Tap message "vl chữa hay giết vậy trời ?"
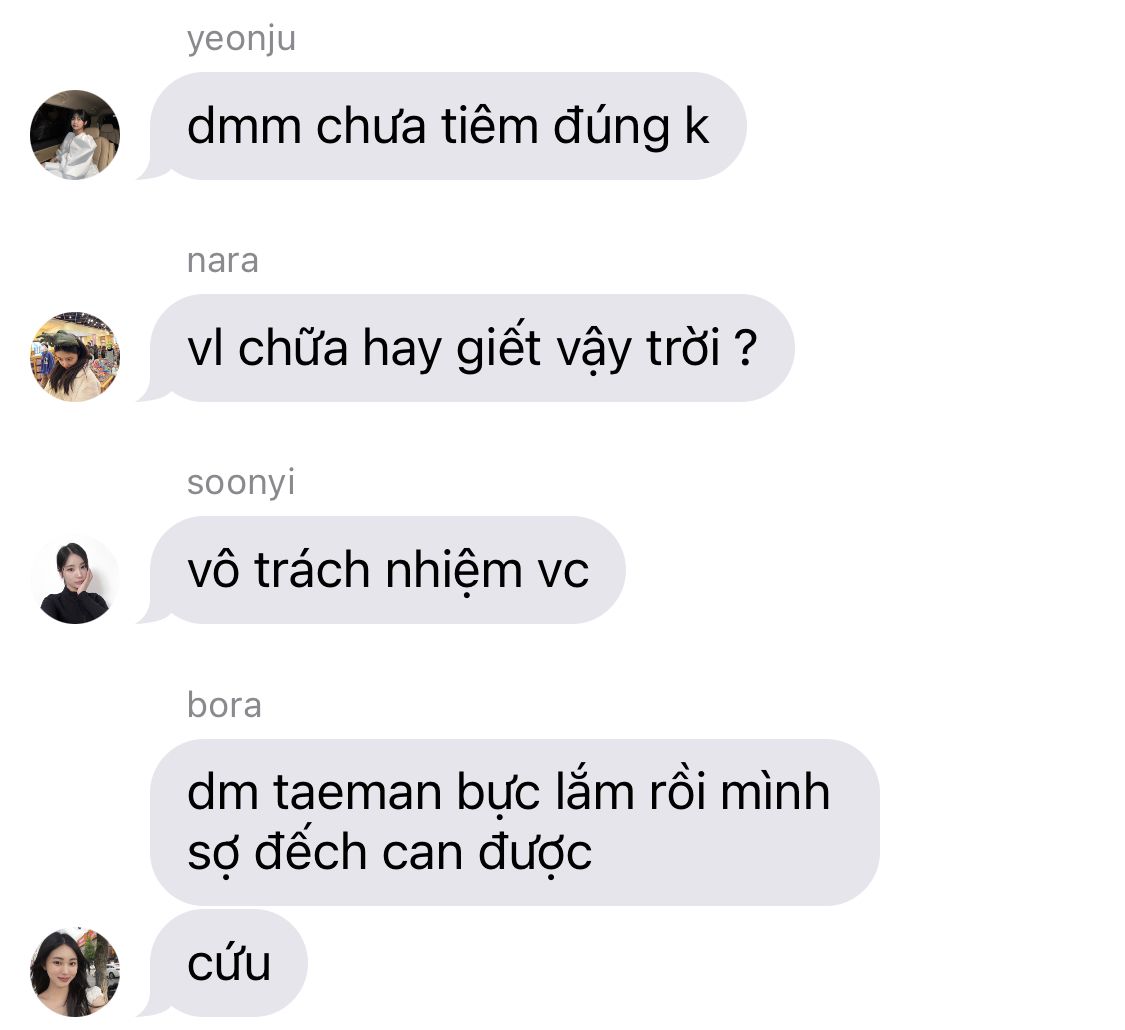Viewport: 1125px width, 1030px height. click(x=472, y=348)
